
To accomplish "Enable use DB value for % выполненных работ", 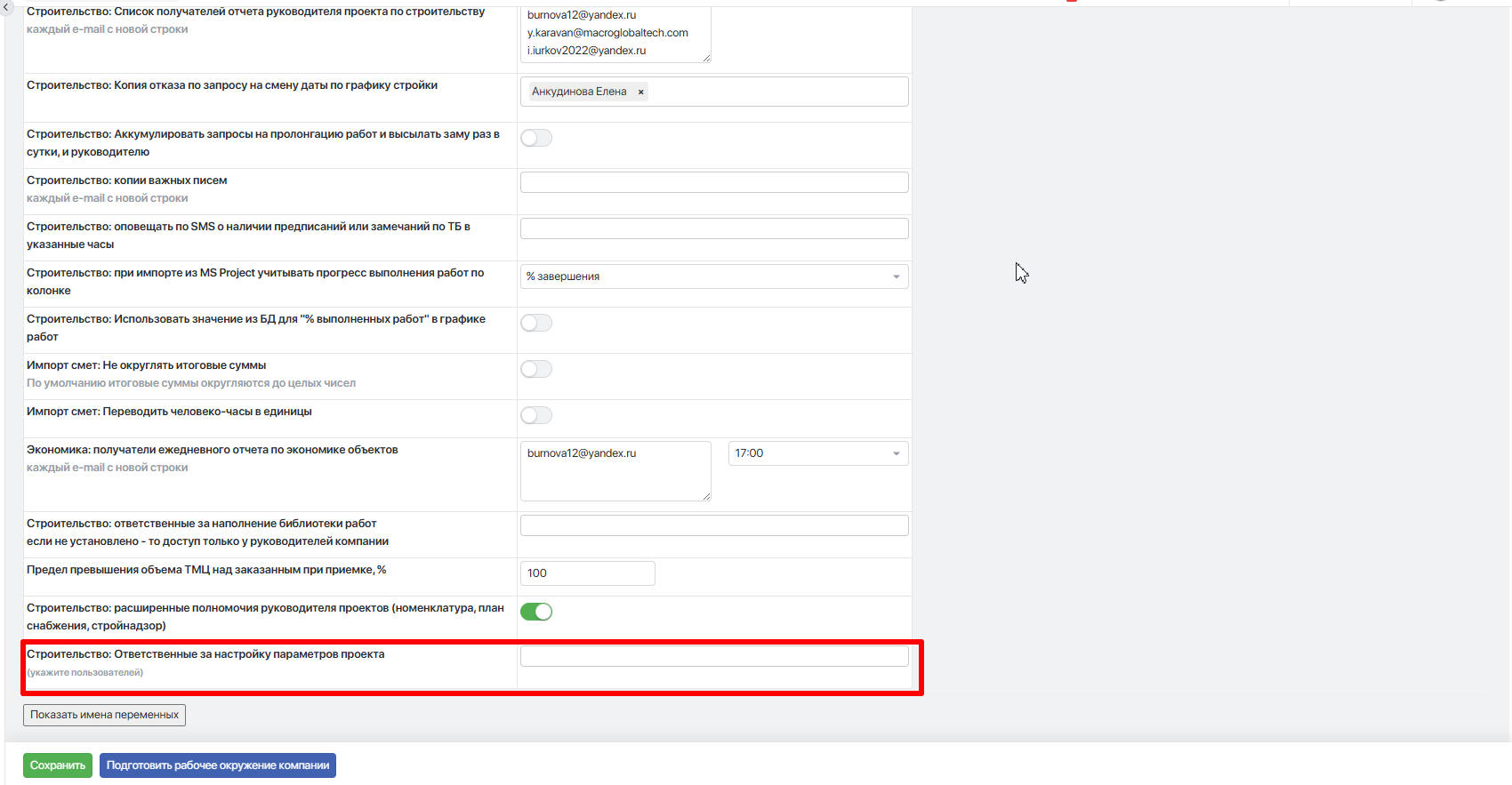I will tap(536, 323).
